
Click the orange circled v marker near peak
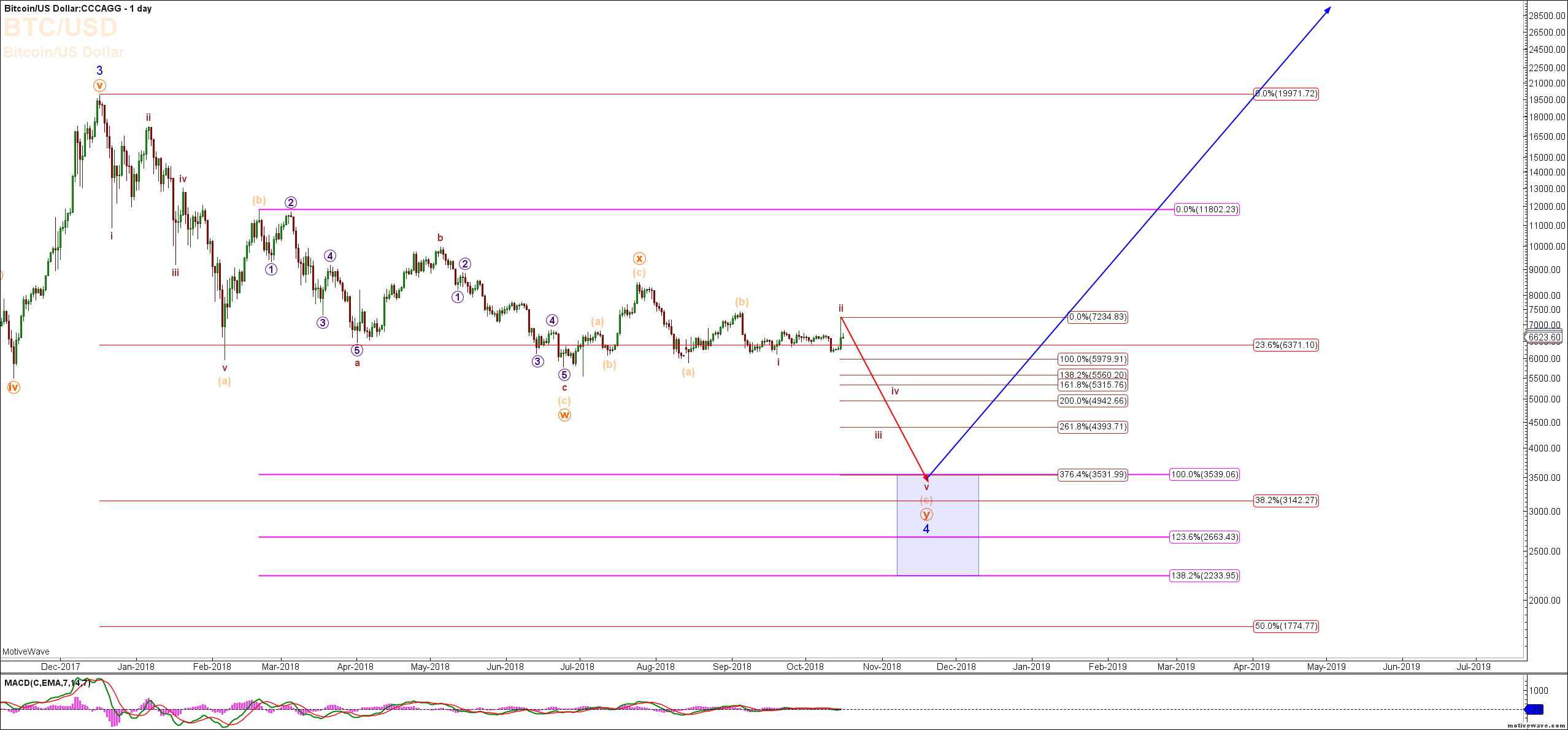click(x=99, y=86)
